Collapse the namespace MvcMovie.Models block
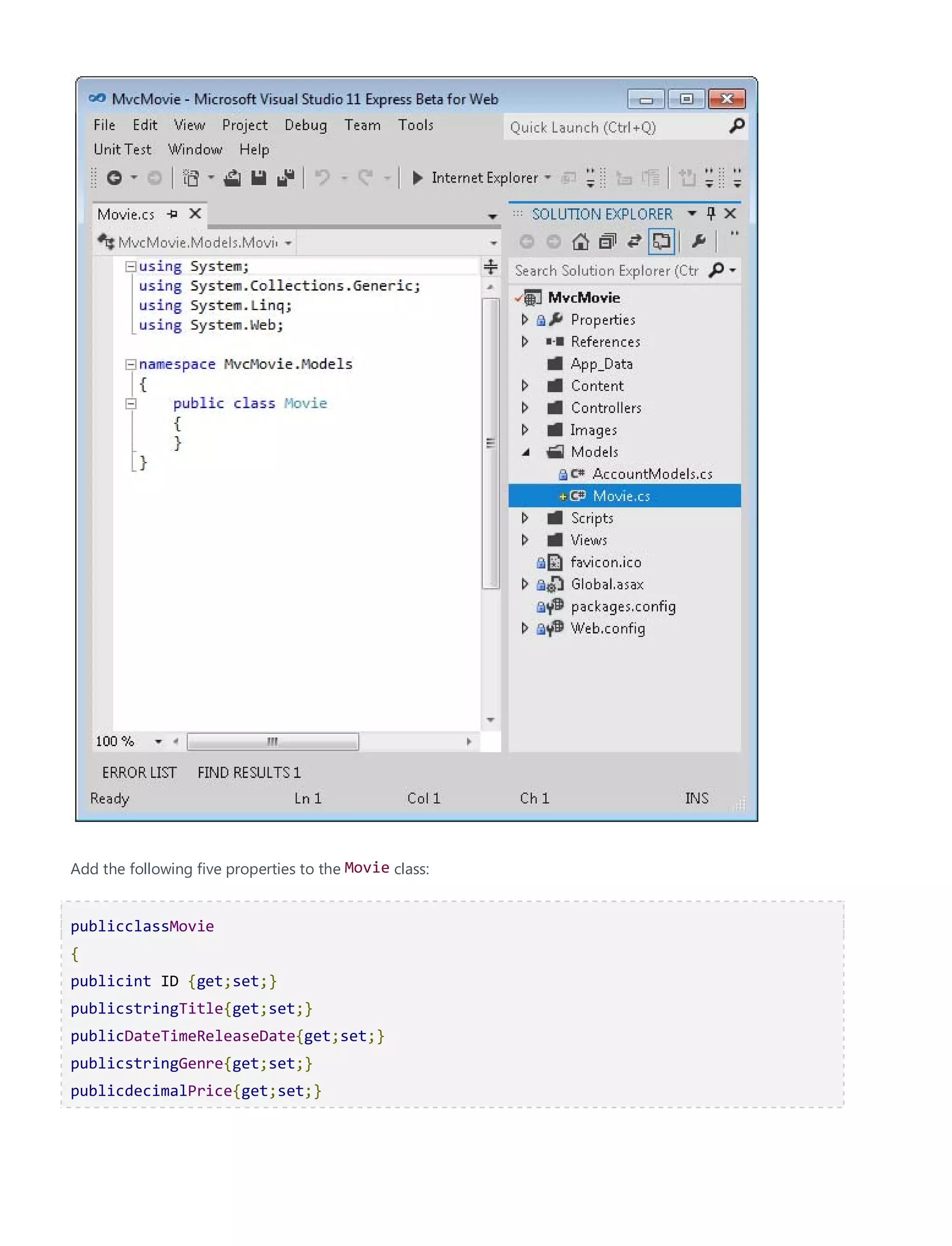Screen dimensions: 952x1246 tap(131, 365)
